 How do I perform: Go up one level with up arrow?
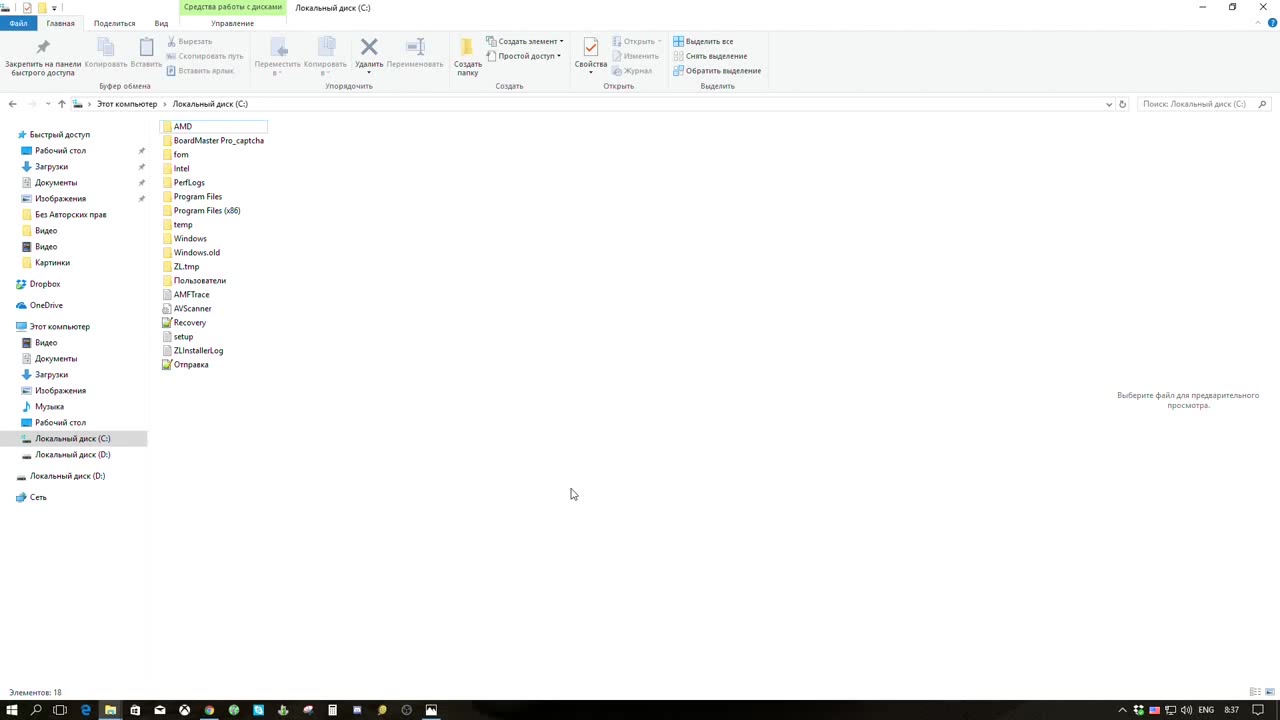62,104
